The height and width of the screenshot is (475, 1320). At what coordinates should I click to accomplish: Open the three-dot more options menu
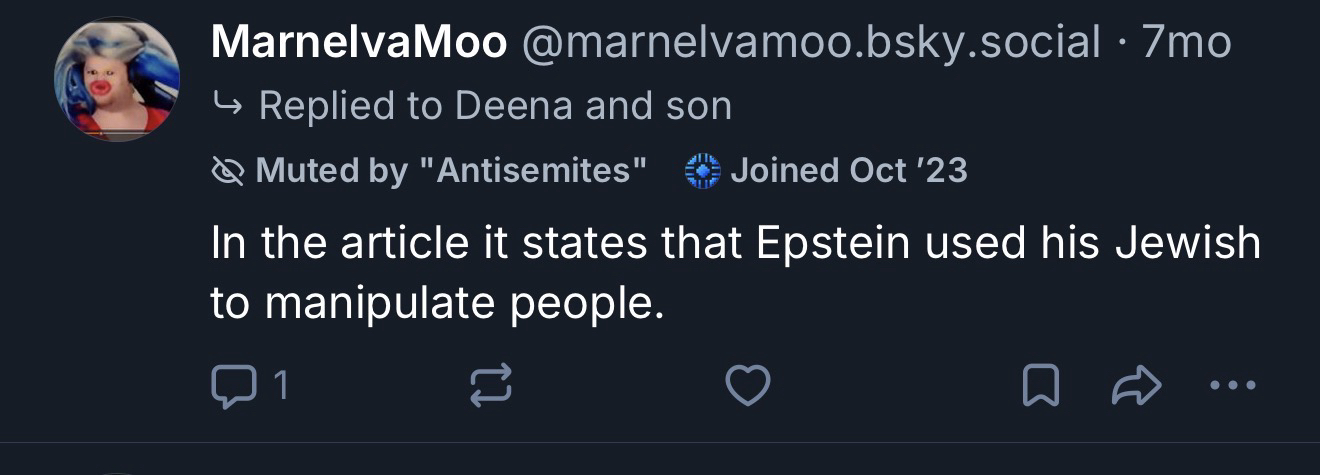(1231, 386)
